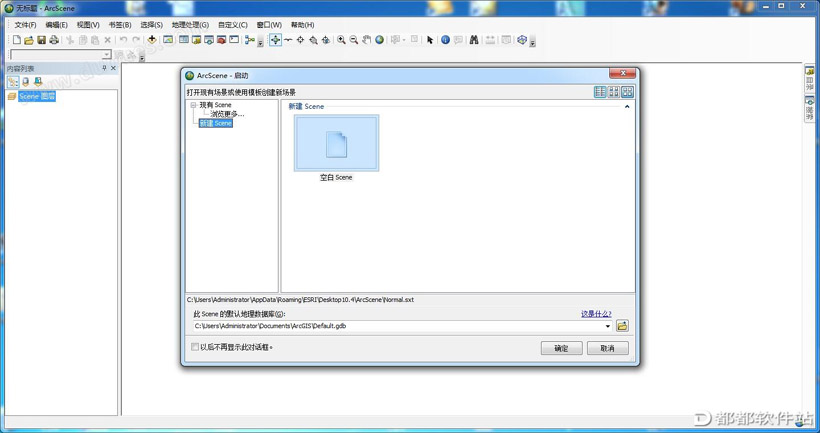Expand the standard toolbar options arrow

pyautogui.click(x=260, y=43)
